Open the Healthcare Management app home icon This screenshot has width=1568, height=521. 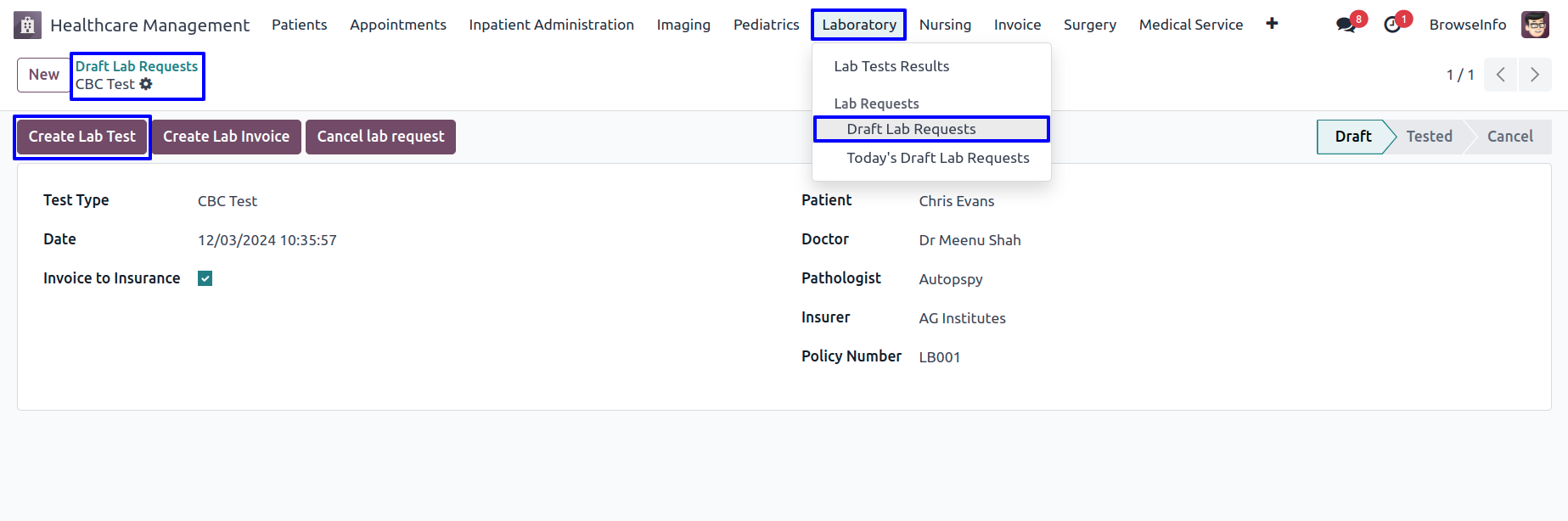(27, 25)
